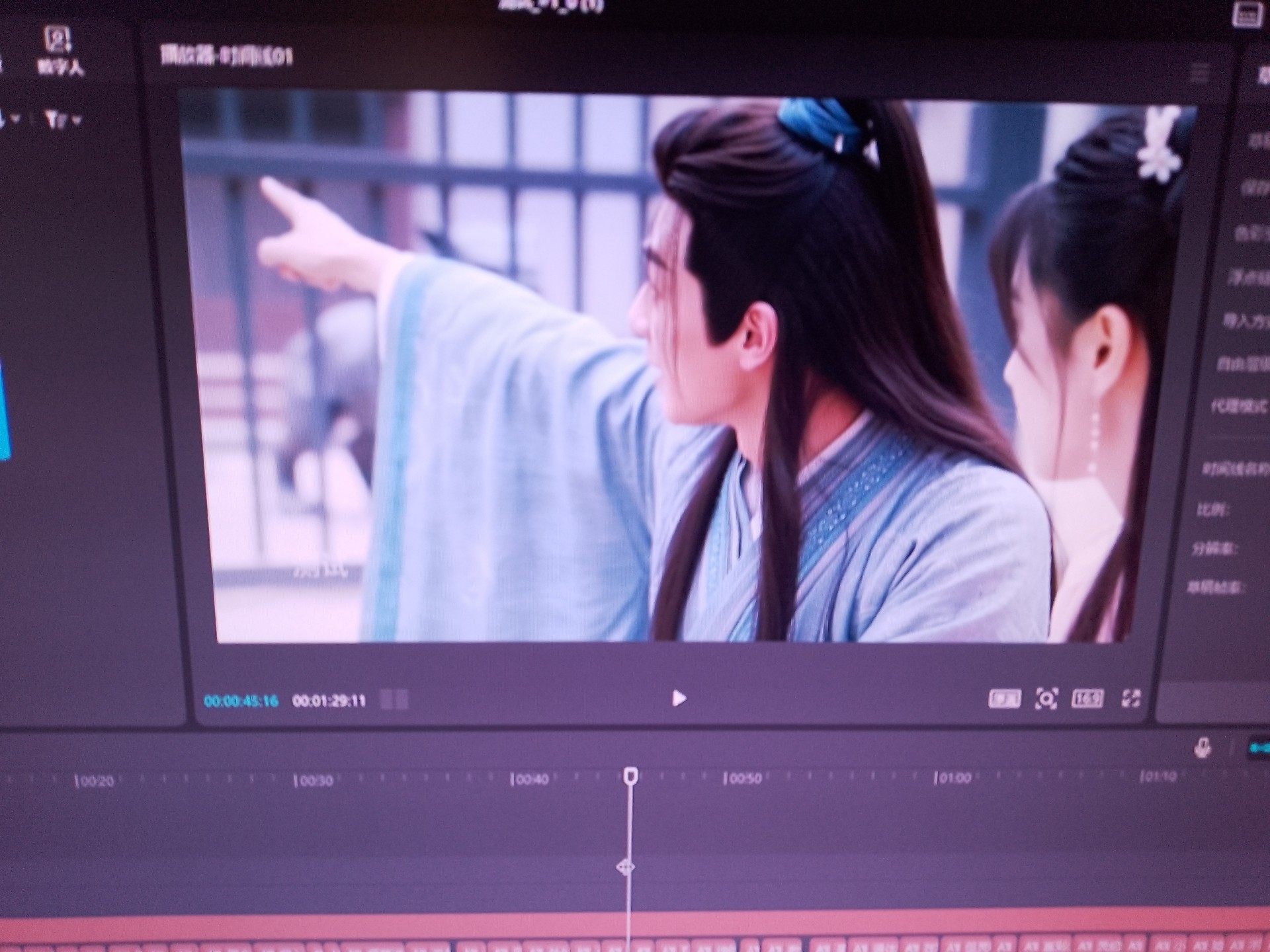Screen dimensions: 1270x952
Task: Enter fullscreen preview mode
Action: (1131, 699)
